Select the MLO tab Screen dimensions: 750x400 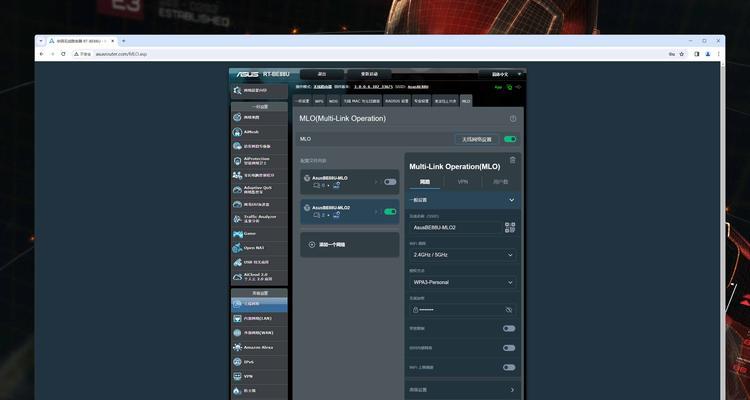[x=466, y=101]
